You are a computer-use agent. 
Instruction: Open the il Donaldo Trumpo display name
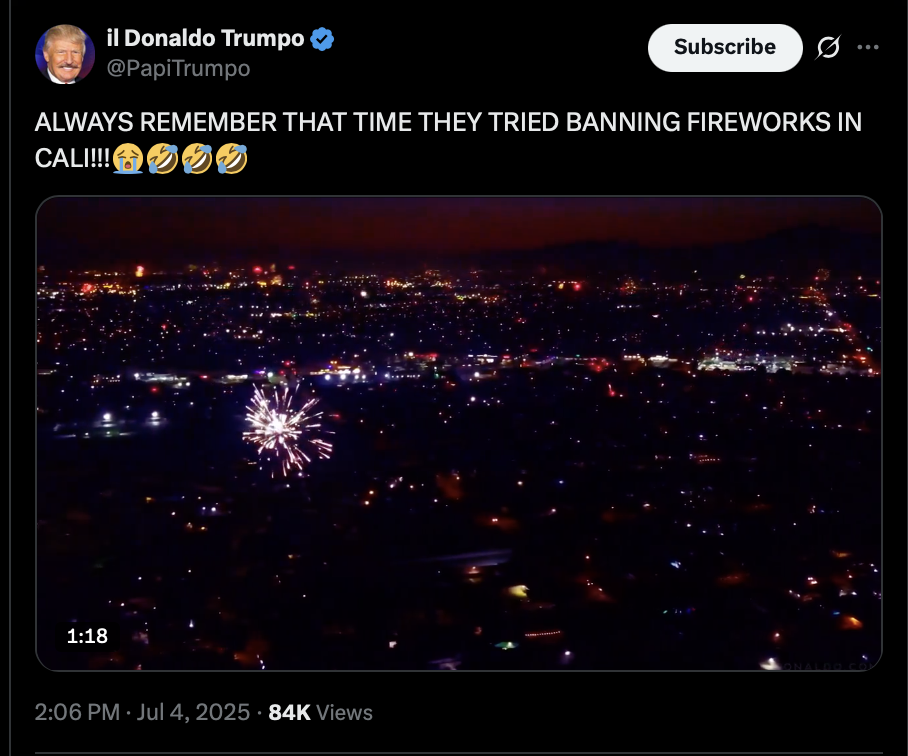click(205, 39)
